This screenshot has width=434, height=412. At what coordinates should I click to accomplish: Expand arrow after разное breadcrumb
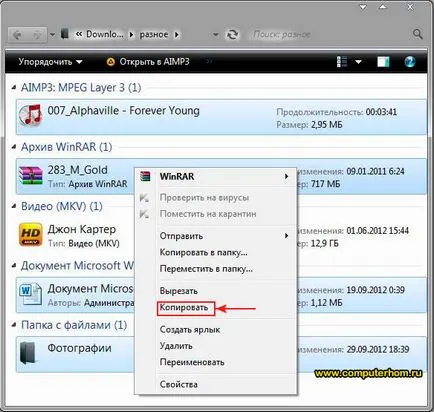click(177, 34)
